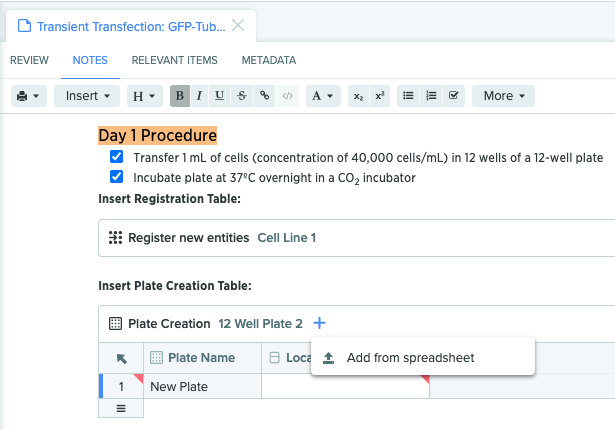
Task: Insert a checklist
Action: click(455, 96)
